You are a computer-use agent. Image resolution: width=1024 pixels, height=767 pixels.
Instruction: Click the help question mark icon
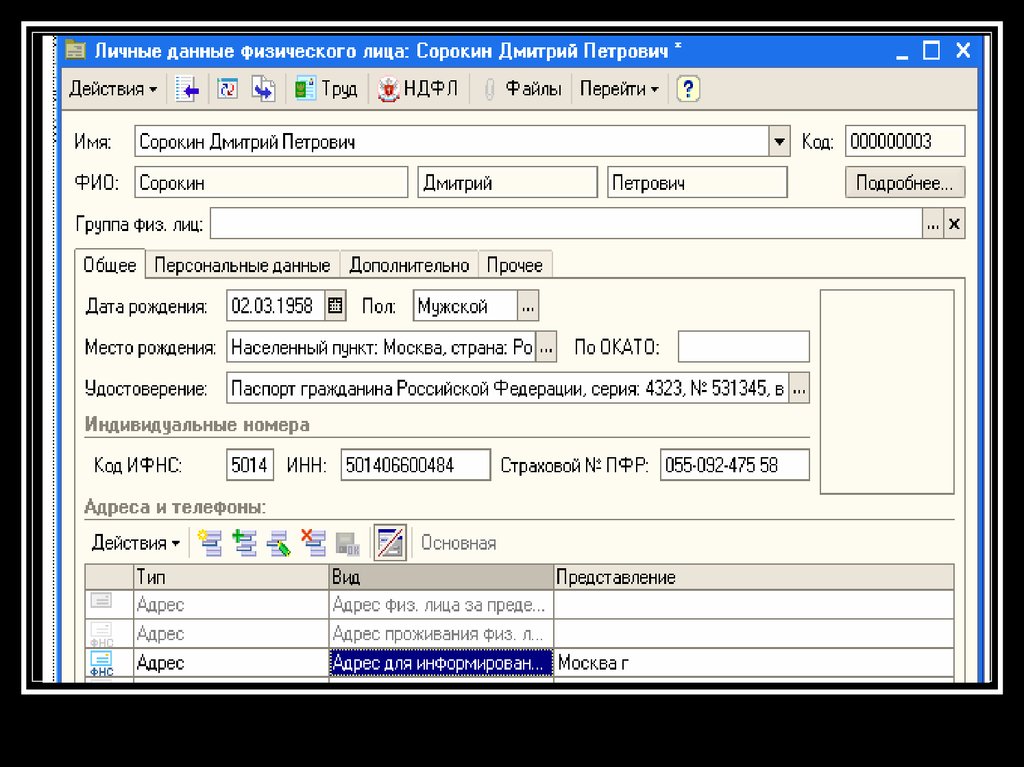point(687,89)
